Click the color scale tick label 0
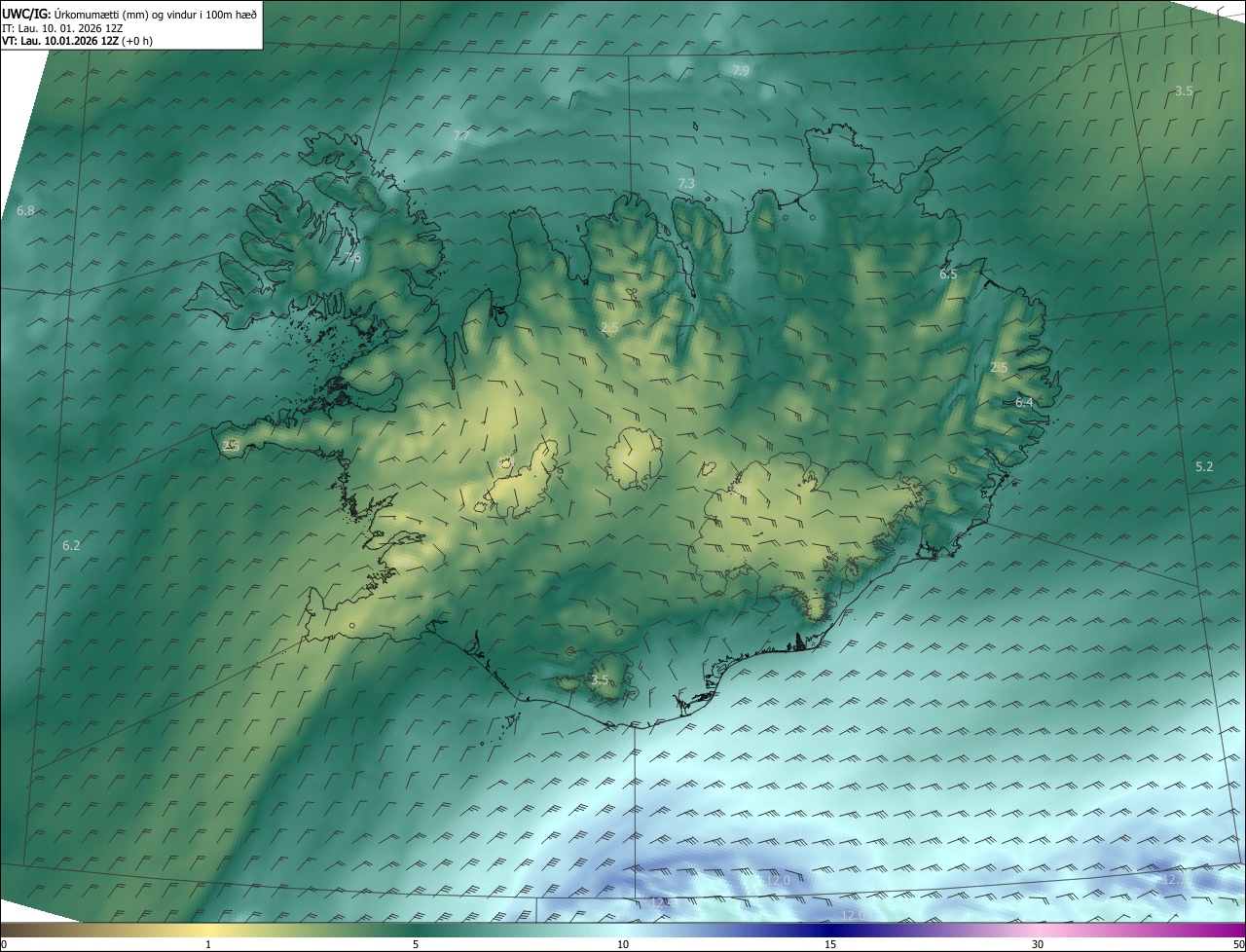 [4, 945]
